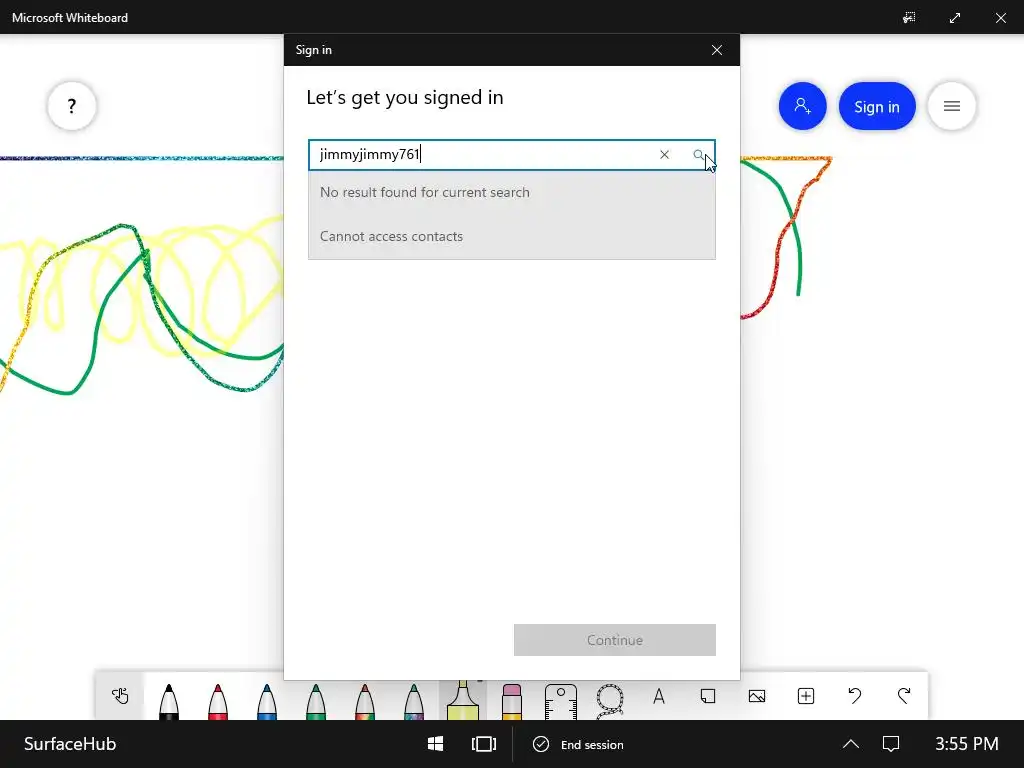1024x768 pixels.
Task: Open the help question mark button
Action: [x=72, y=106]
